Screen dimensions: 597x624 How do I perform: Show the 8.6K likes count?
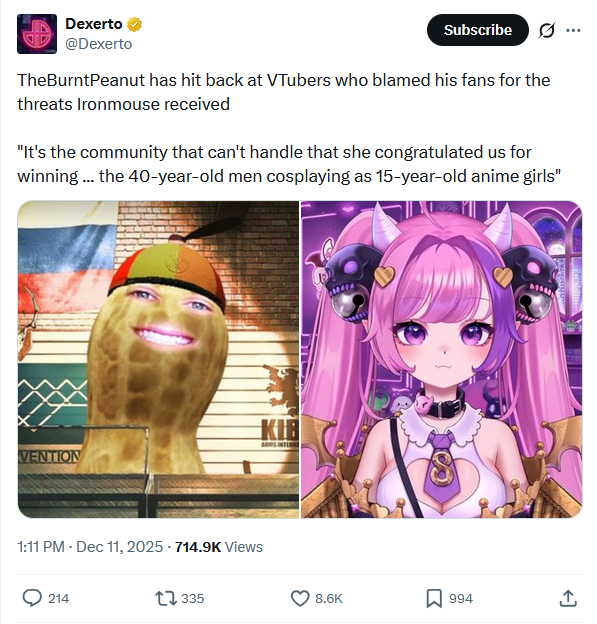[329, 599]
